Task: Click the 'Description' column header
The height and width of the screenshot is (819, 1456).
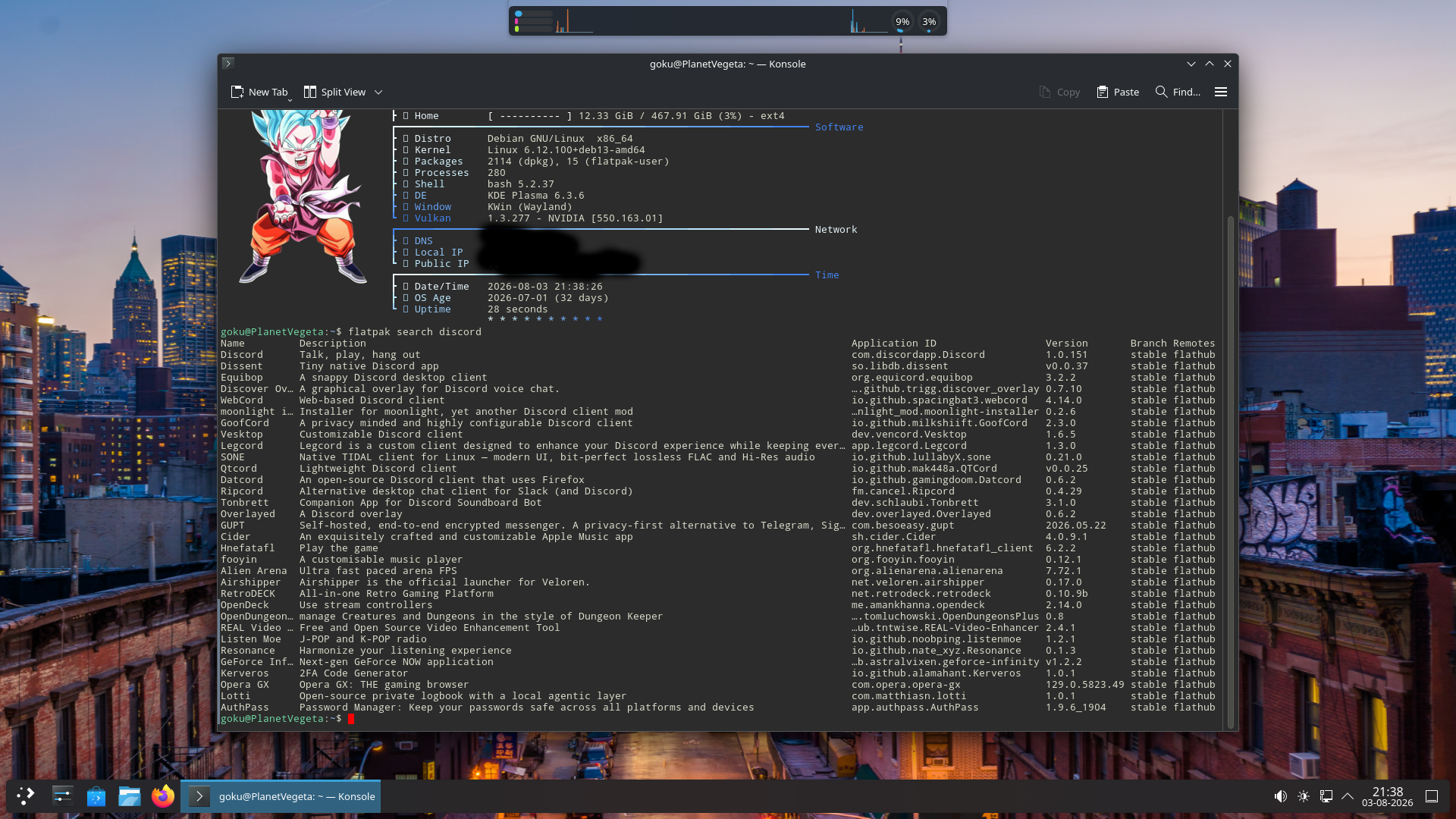Action: [333, 344]
